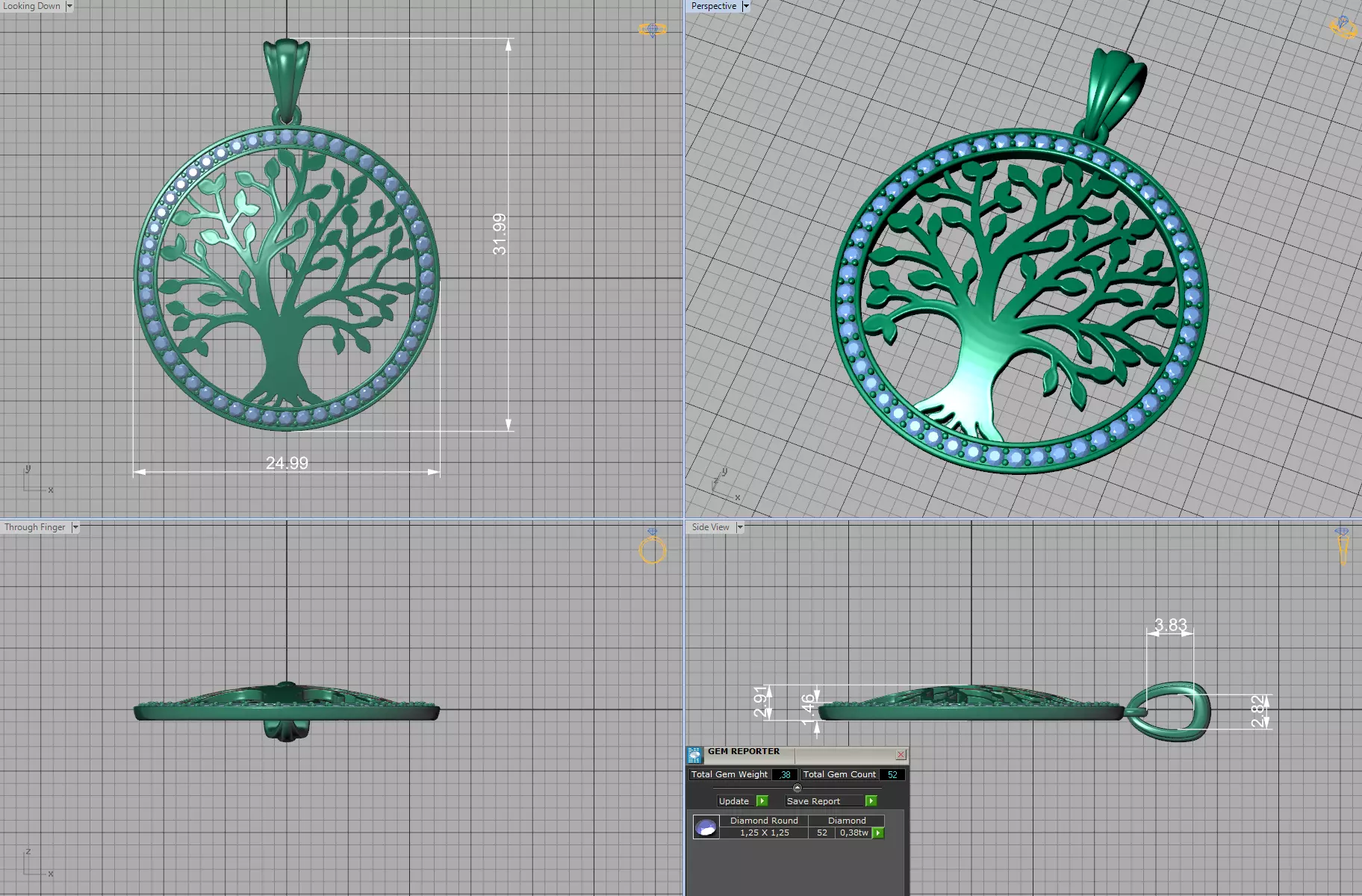
Task: Click the 0,38tw weight cell
Action: pos(854,833)
